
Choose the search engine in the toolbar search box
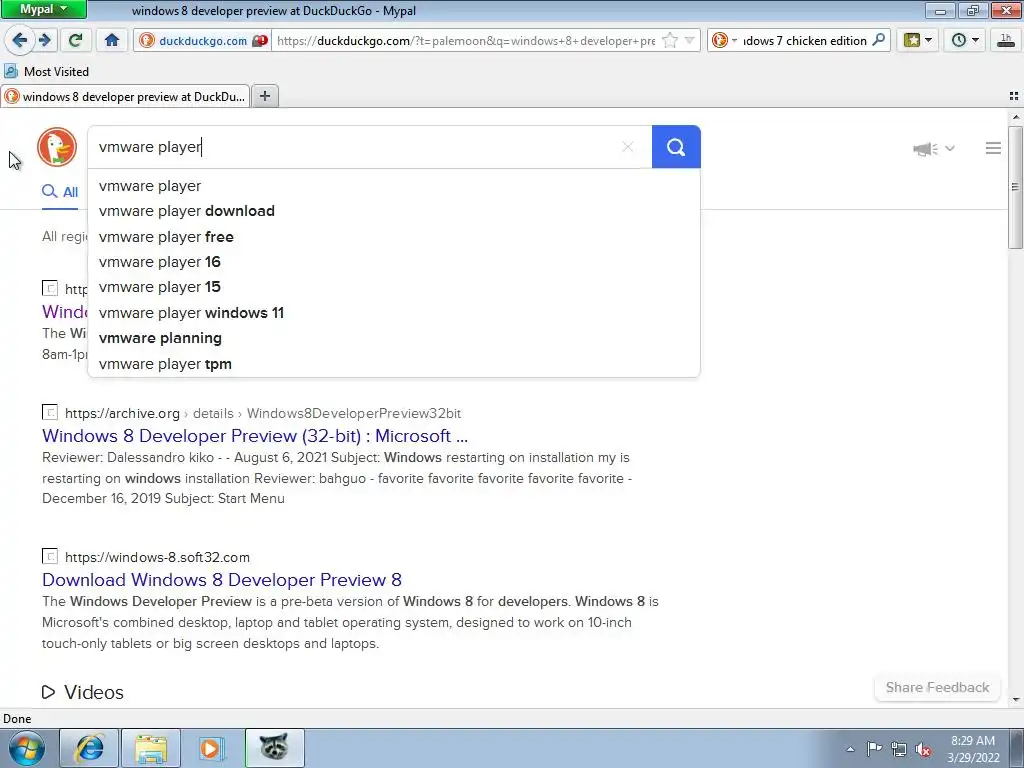[x=724, y=40]
